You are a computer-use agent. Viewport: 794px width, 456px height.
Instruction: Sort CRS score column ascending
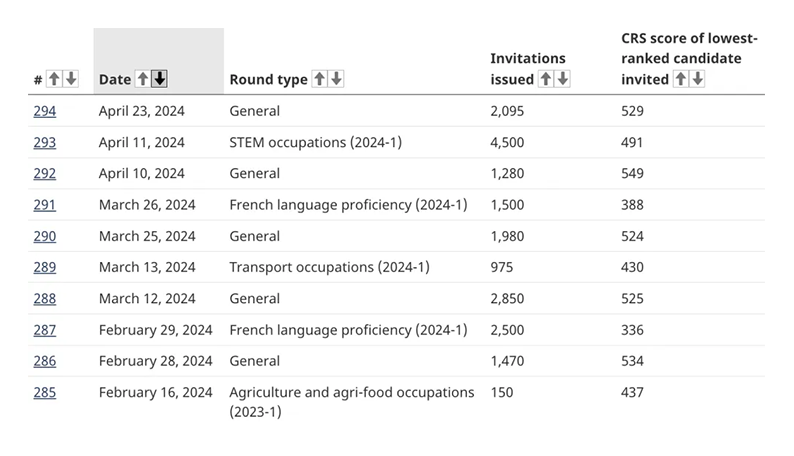pyautogui.click(x=680, y=79)
